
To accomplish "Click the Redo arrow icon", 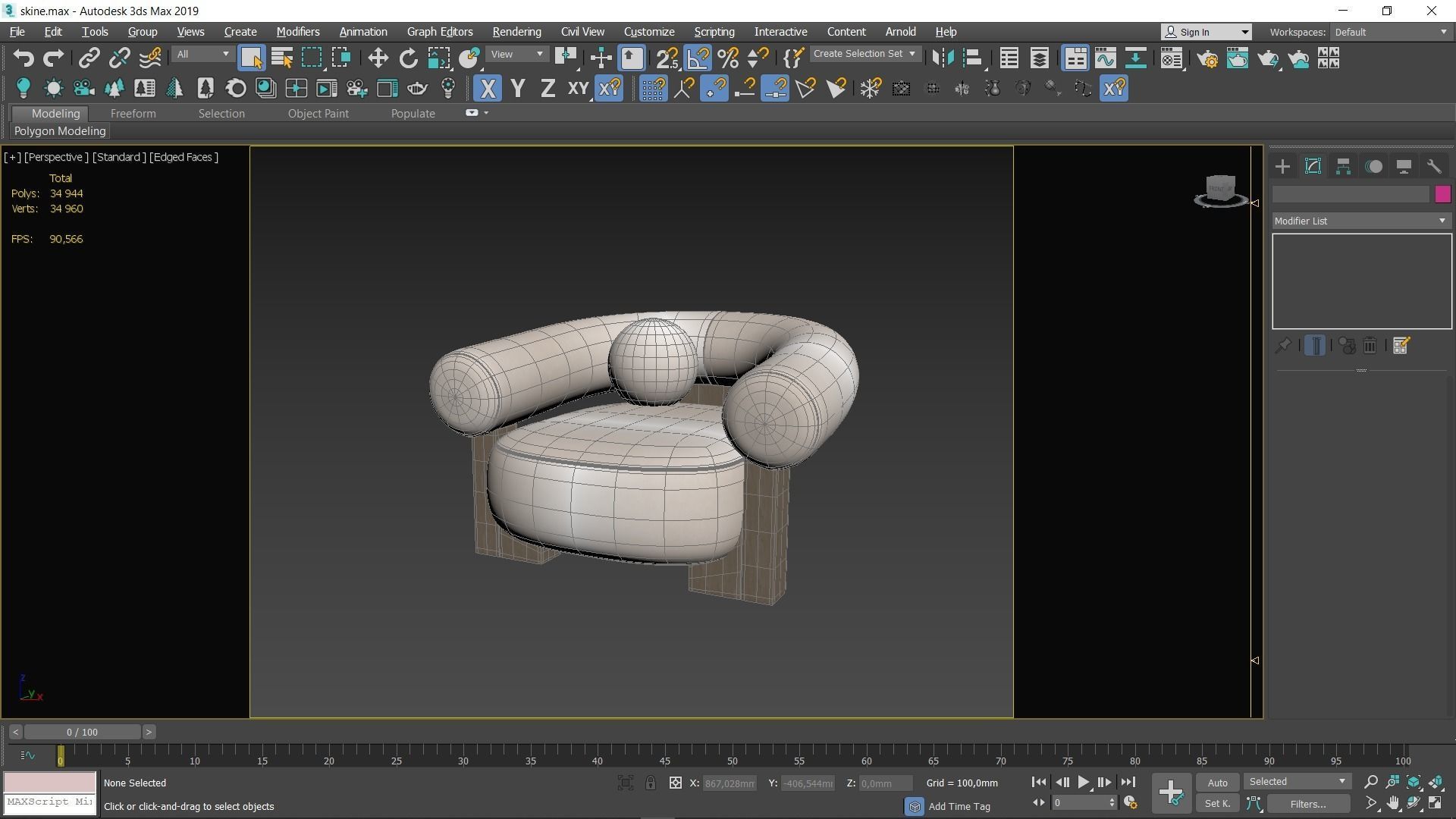I will [x=53, y=58].
